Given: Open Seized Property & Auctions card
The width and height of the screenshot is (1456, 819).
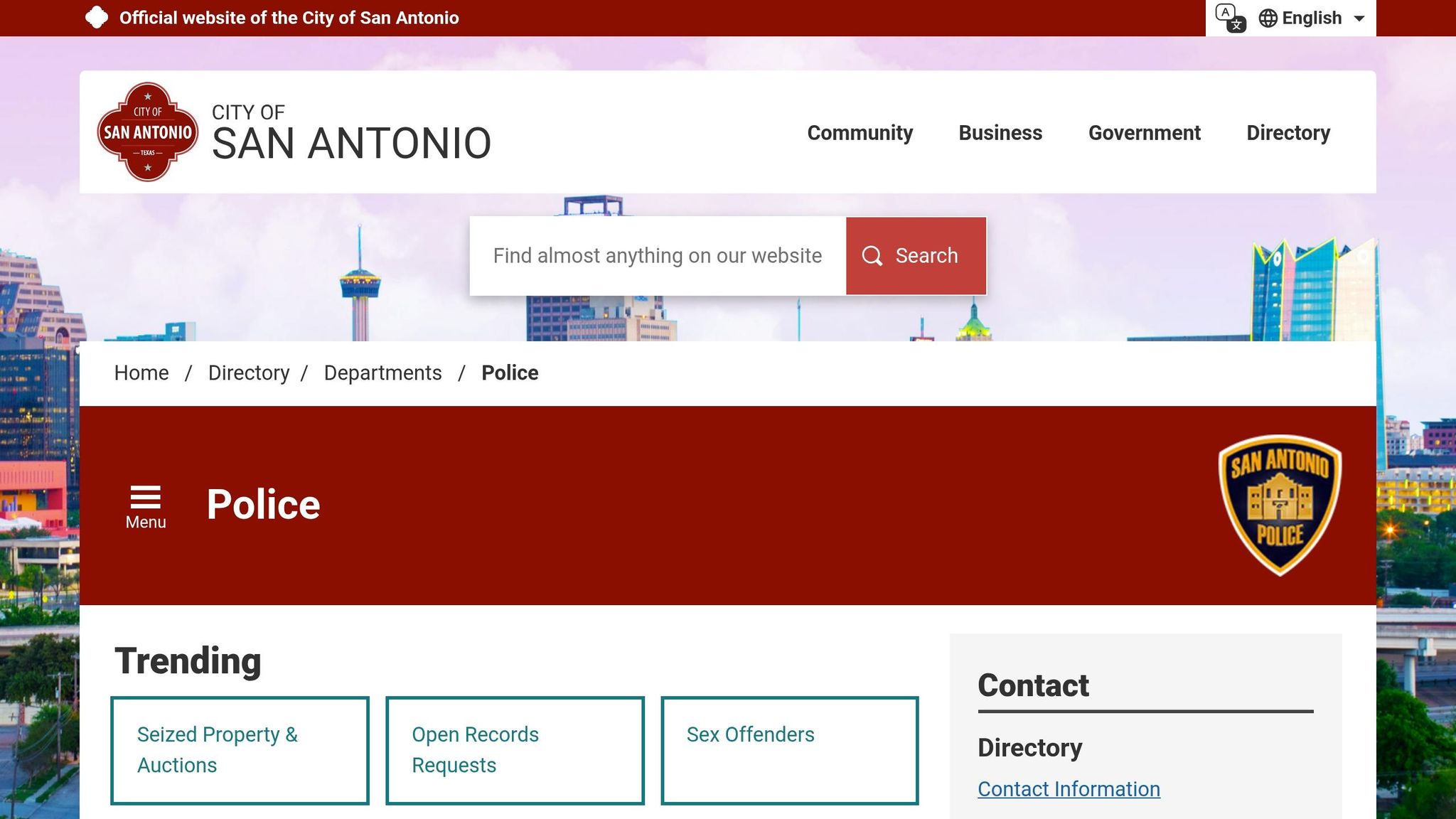Looking at the screenshot, I should point(240,751).
